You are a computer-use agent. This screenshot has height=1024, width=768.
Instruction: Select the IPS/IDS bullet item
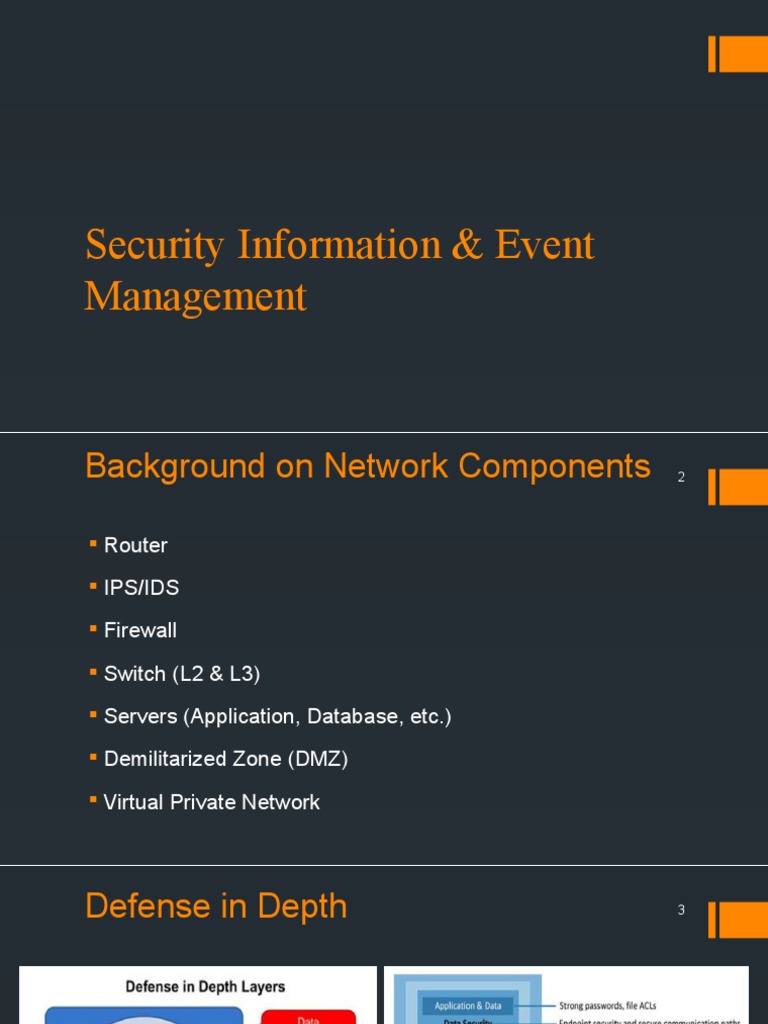point(141,588)
